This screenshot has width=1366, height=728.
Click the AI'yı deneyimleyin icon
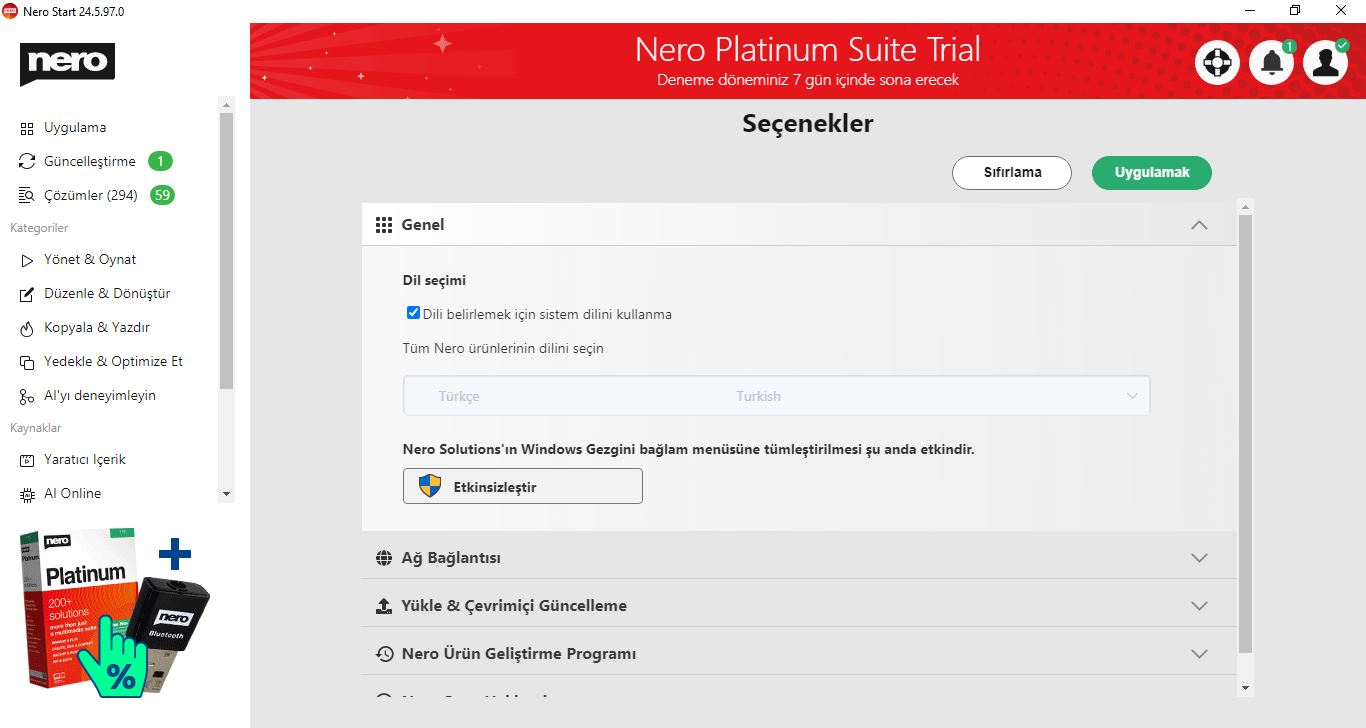(x=27, y=396)
